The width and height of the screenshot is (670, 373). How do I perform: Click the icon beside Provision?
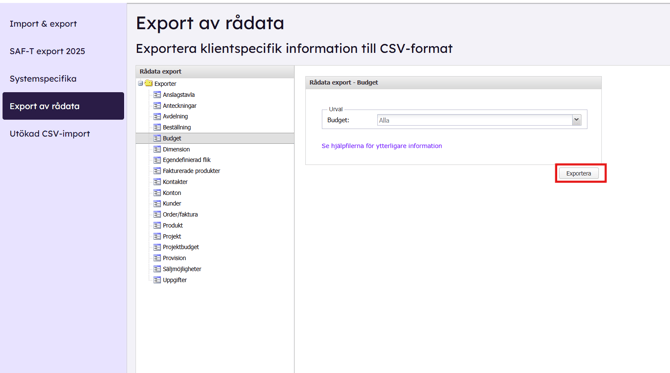[157, 258]
